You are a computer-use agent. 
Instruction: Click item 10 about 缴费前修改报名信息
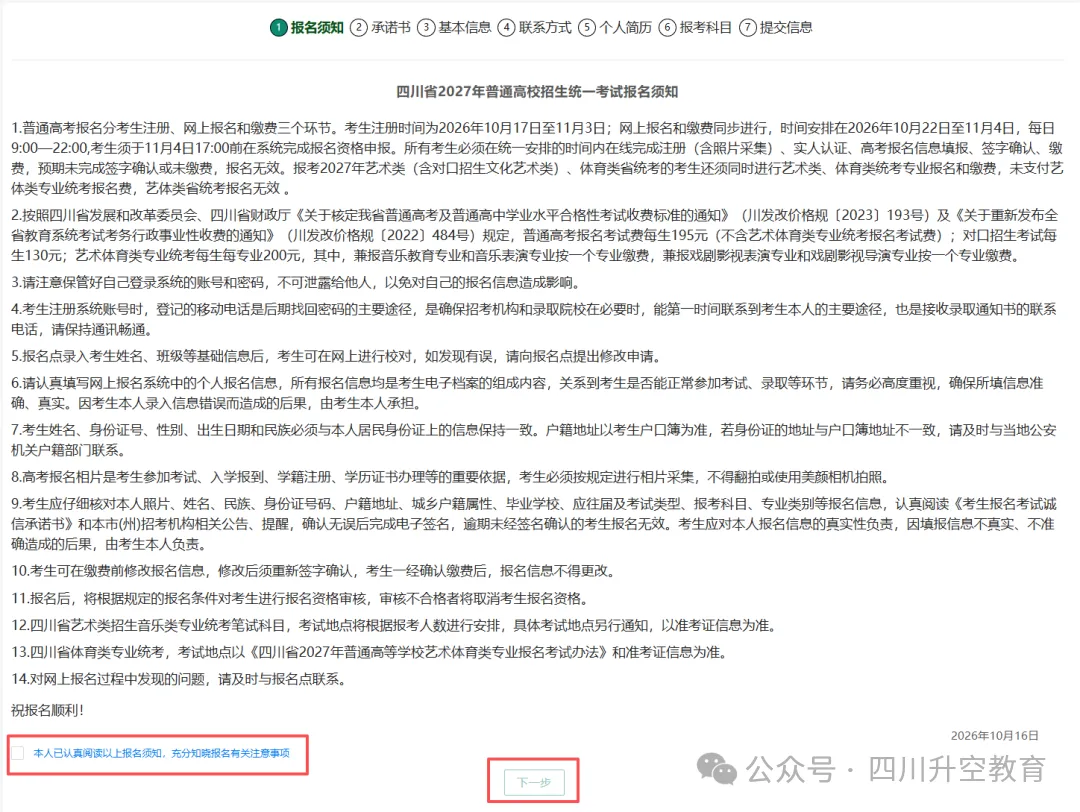click(315, 571)
